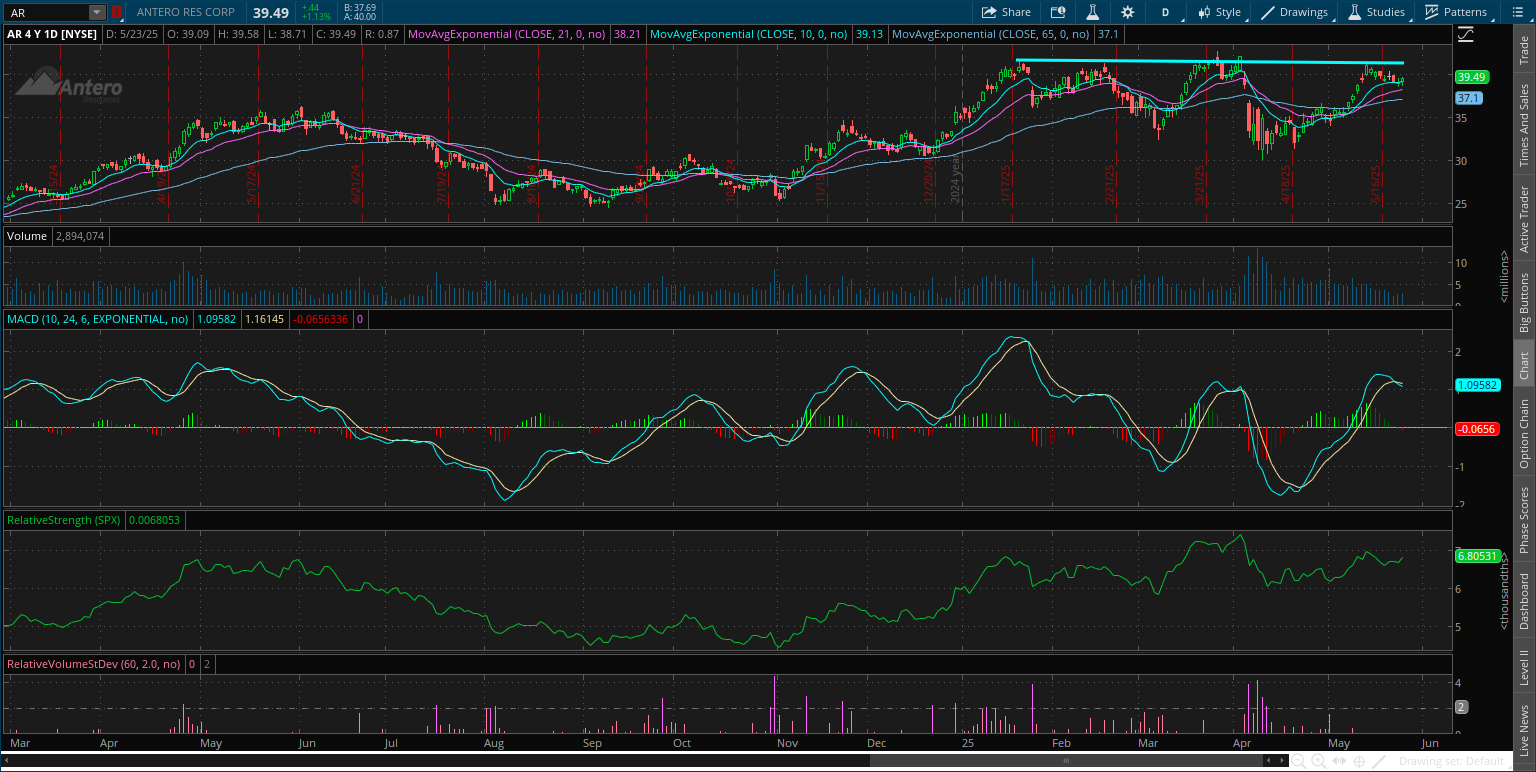
Task: Click the scrollbar right arrow
Action: click(1282, 761)
